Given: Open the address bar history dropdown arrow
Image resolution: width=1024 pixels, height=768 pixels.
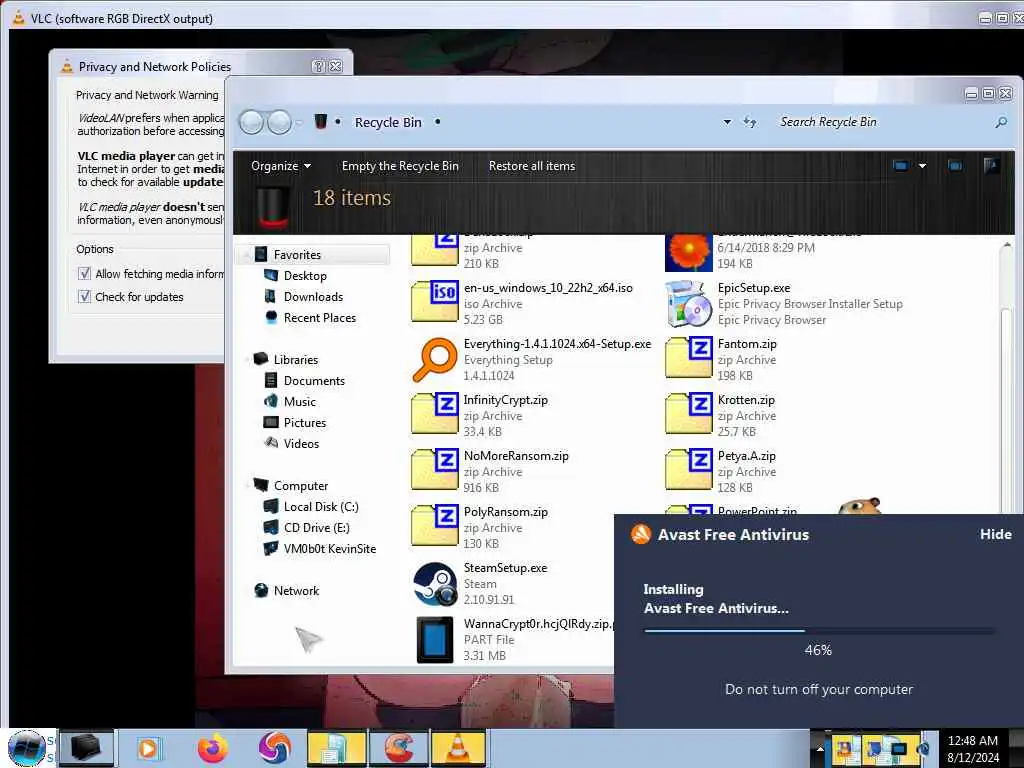Looking at the screenshot, I should click(727, 122).
